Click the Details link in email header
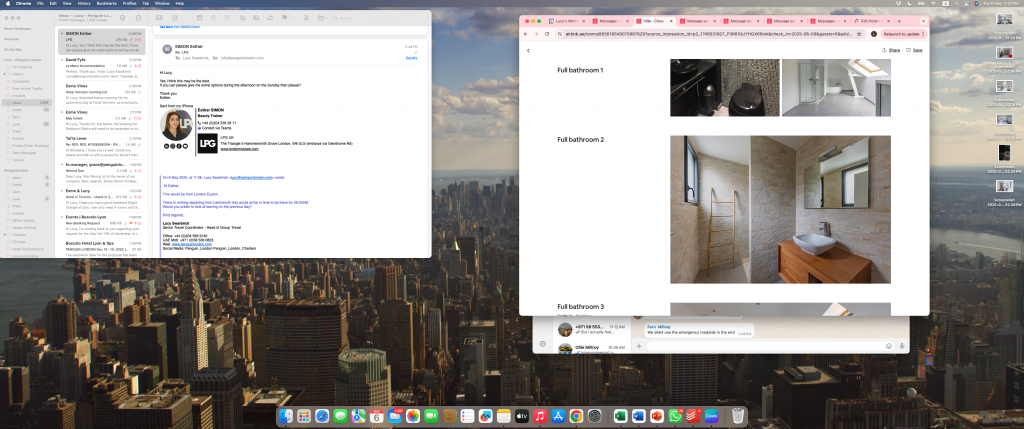Viewport: 1024px width, 429px height. pos(411,58)
